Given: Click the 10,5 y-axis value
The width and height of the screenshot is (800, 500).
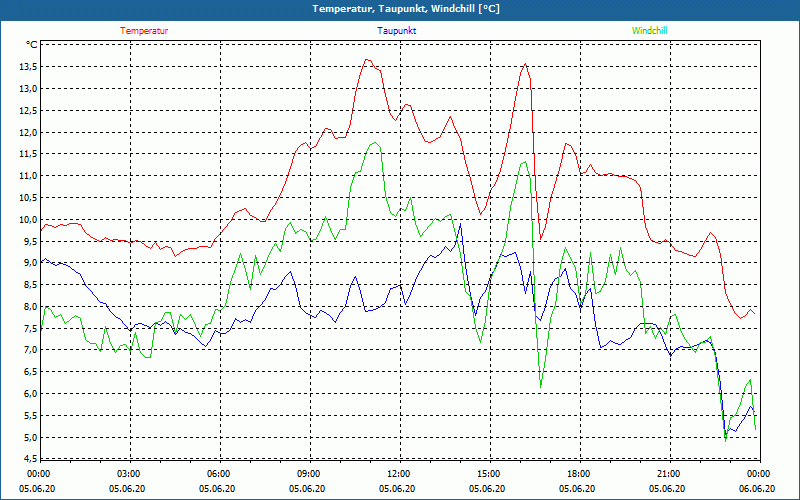Looking at the screenshot, I should 28,198.
